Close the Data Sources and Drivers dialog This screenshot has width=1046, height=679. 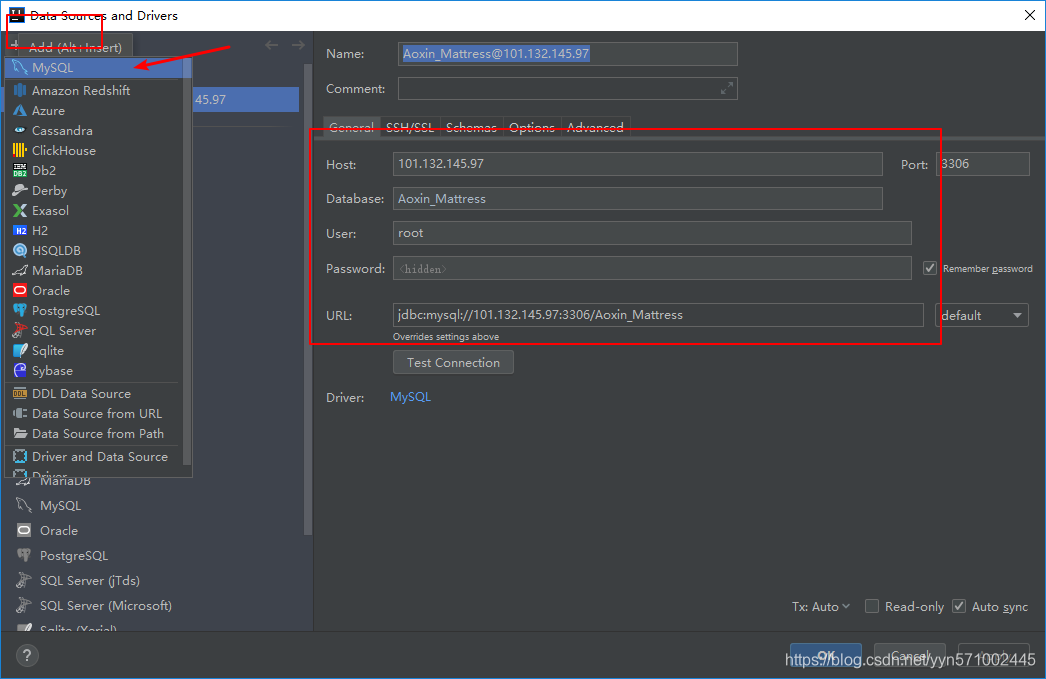coord(1029,15)
